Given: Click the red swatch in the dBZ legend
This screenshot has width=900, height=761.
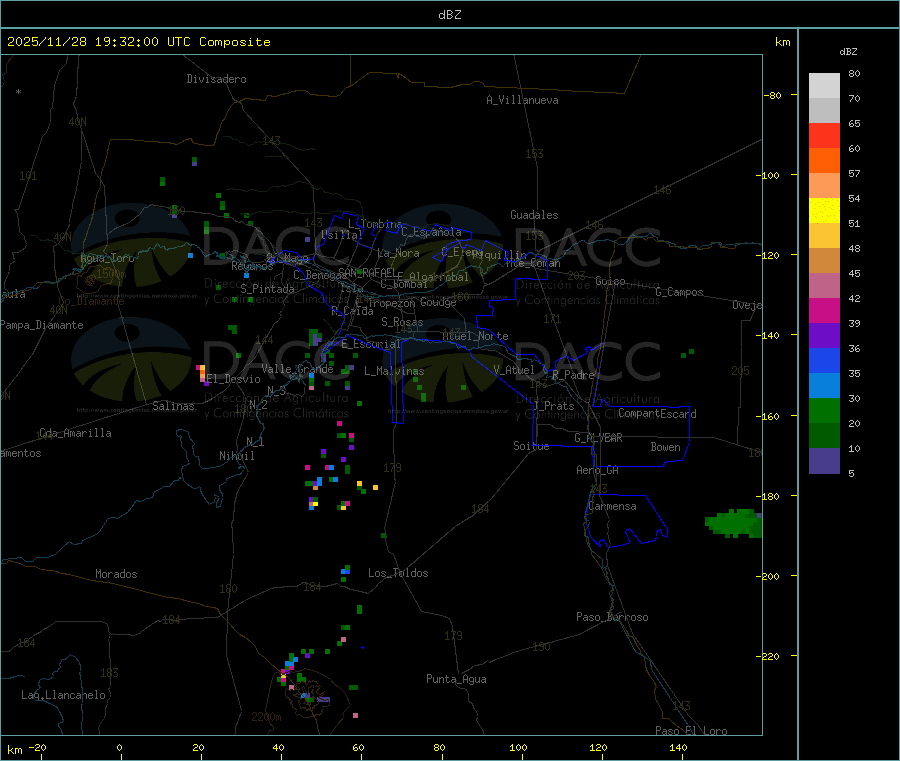Looking at the screenshot, I should coord(824,135).
